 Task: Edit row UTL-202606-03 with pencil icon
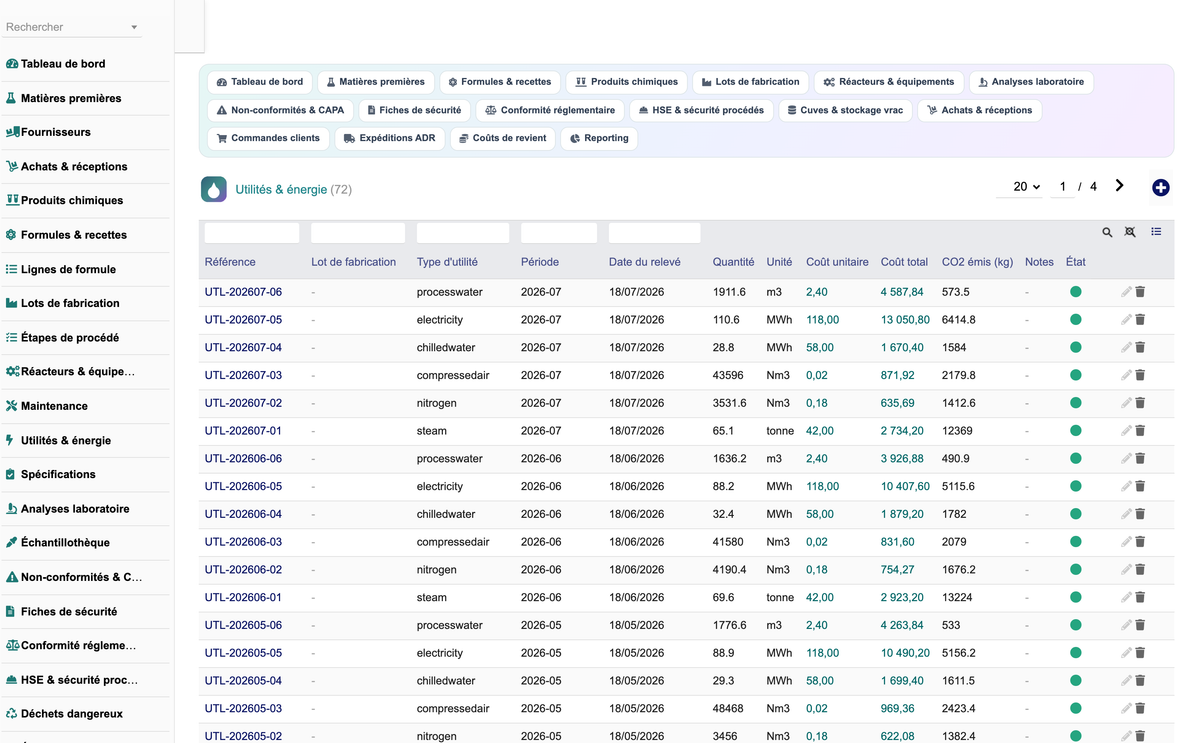(1126, 542)
